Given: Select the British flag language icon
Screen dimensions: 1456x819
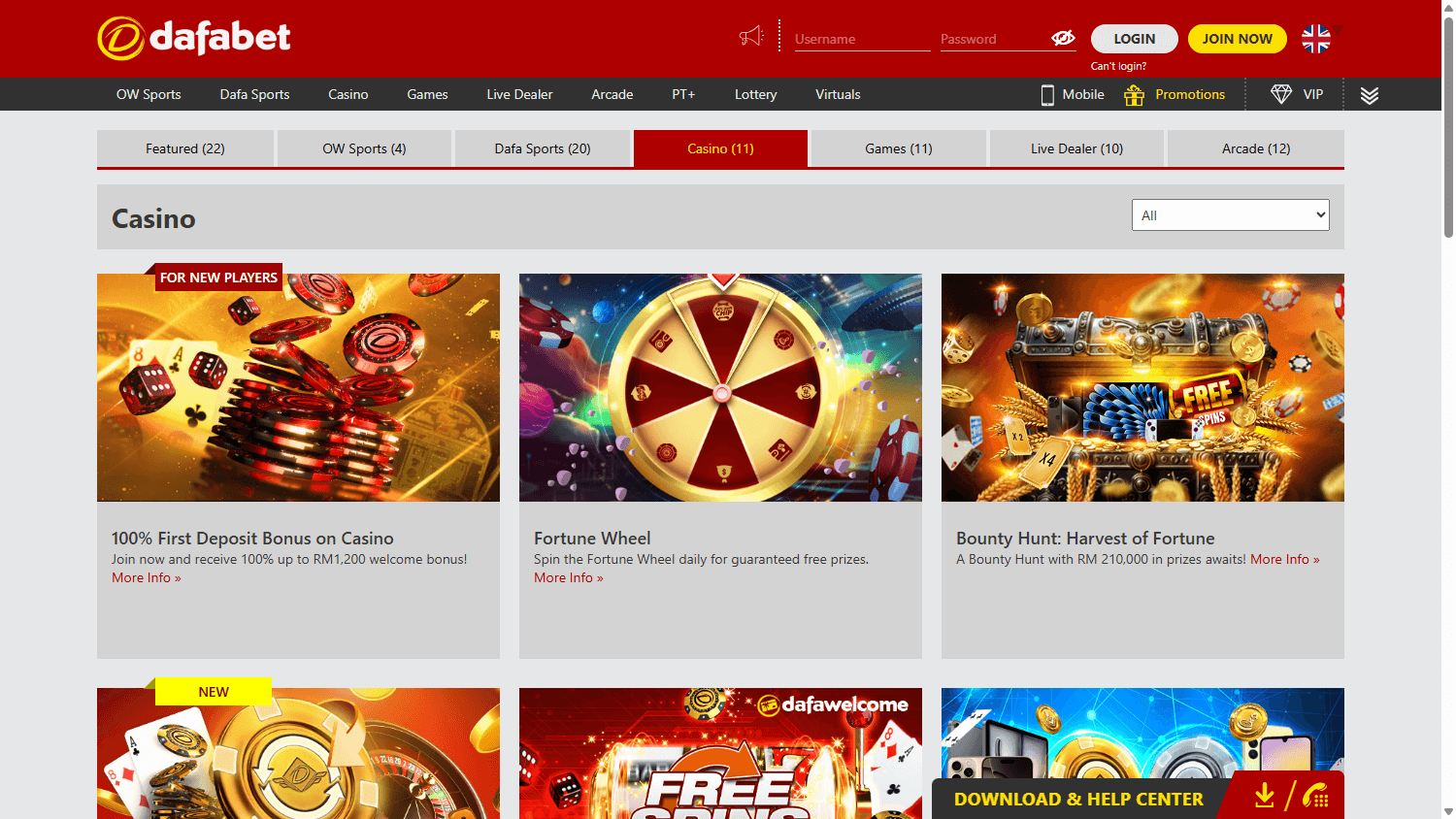Looking at the screenshot, I should [x=1316, y=39].
